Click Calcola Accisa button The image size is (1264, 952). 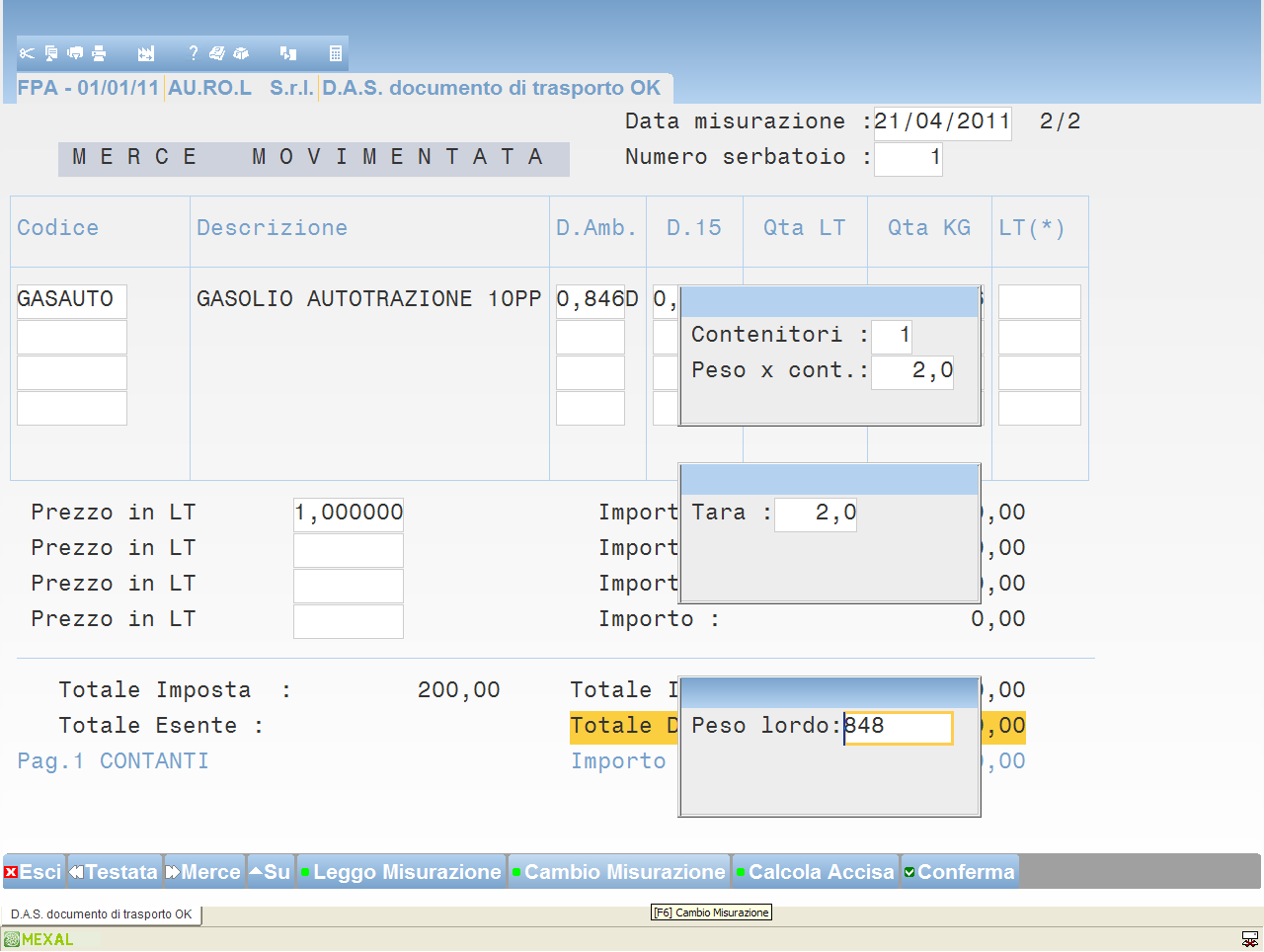[x=816, y=872]
